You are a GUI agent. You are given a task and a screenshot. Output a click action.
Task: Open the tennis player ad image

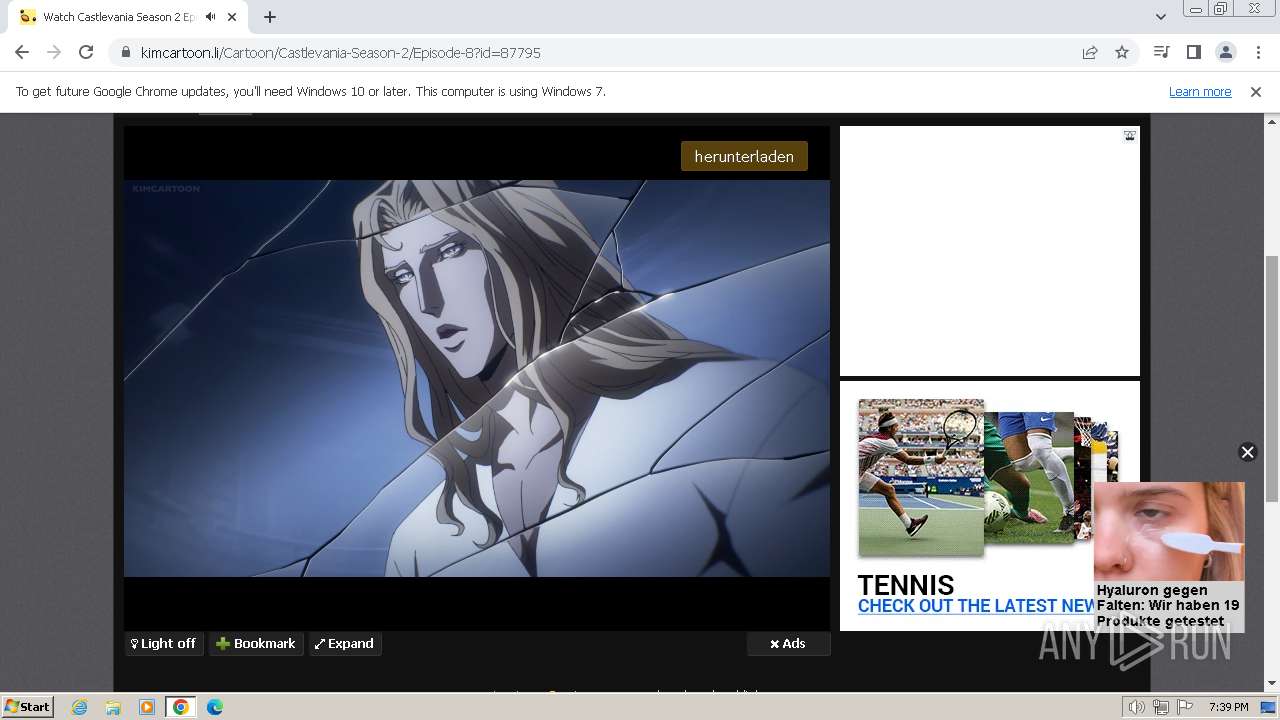point(921,478)
